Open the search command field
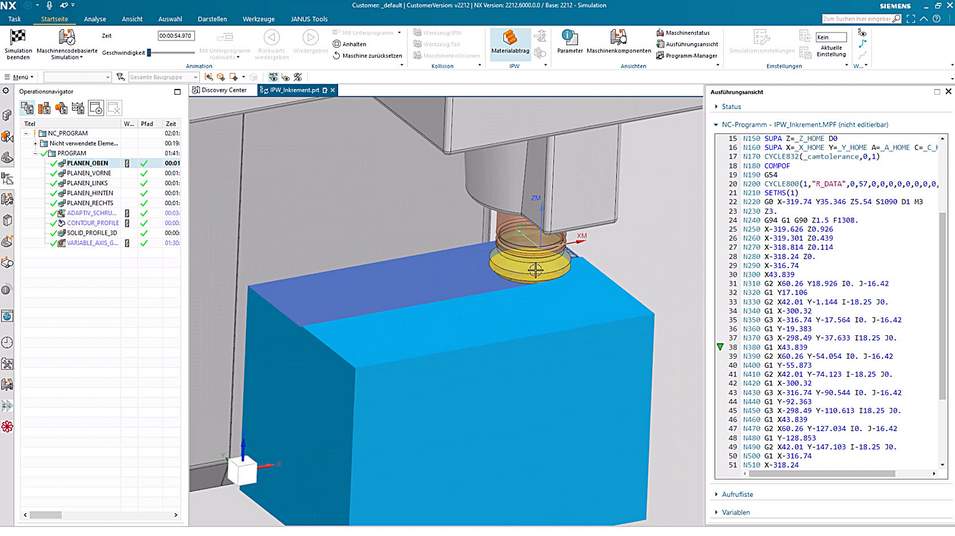The width and height of the screenshot is (955, 536). pyautogui.click(x=861, y=19)
